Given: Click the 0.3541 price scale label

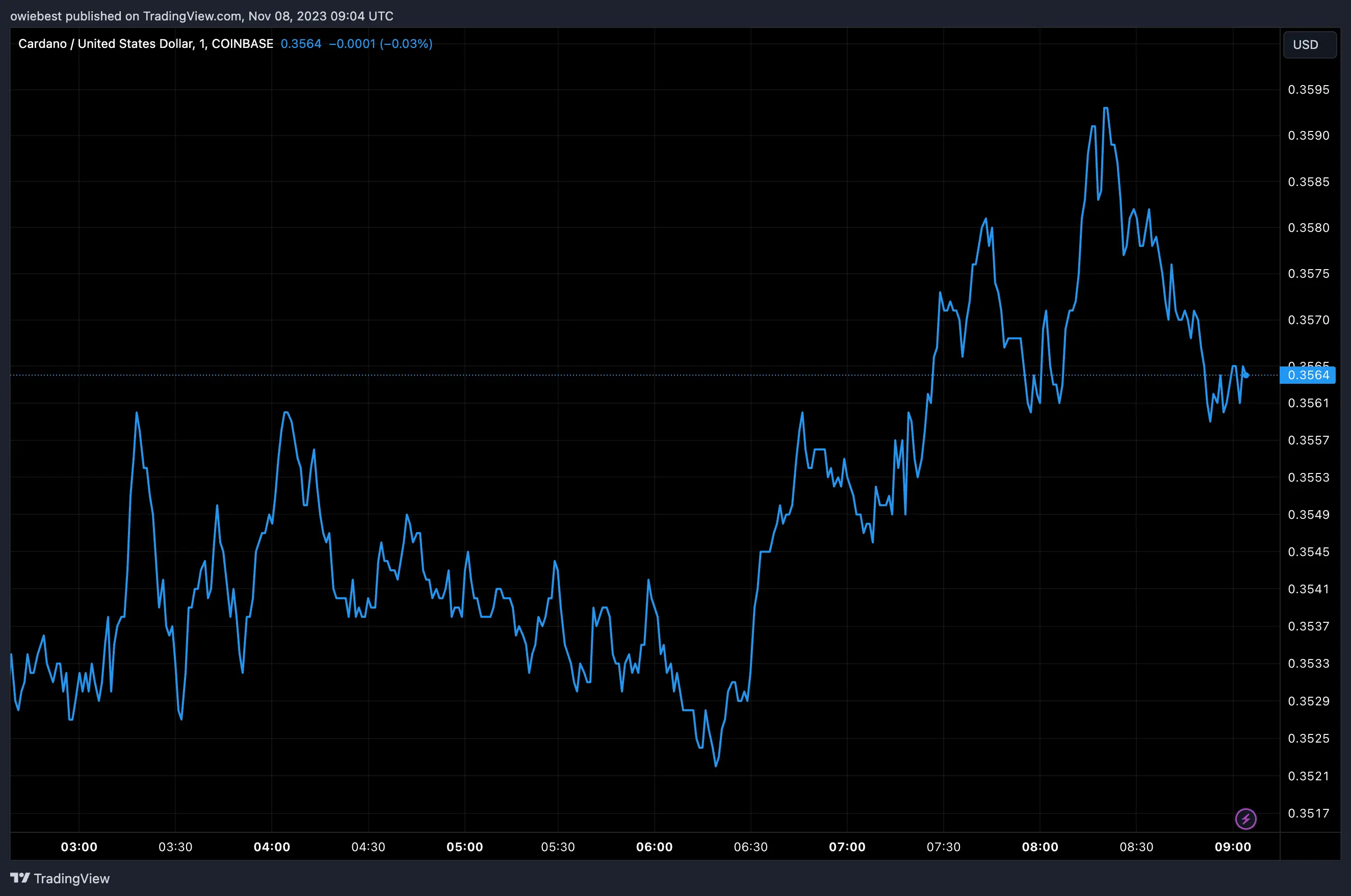Looking at the screenshot, I should click(1308, 589).
